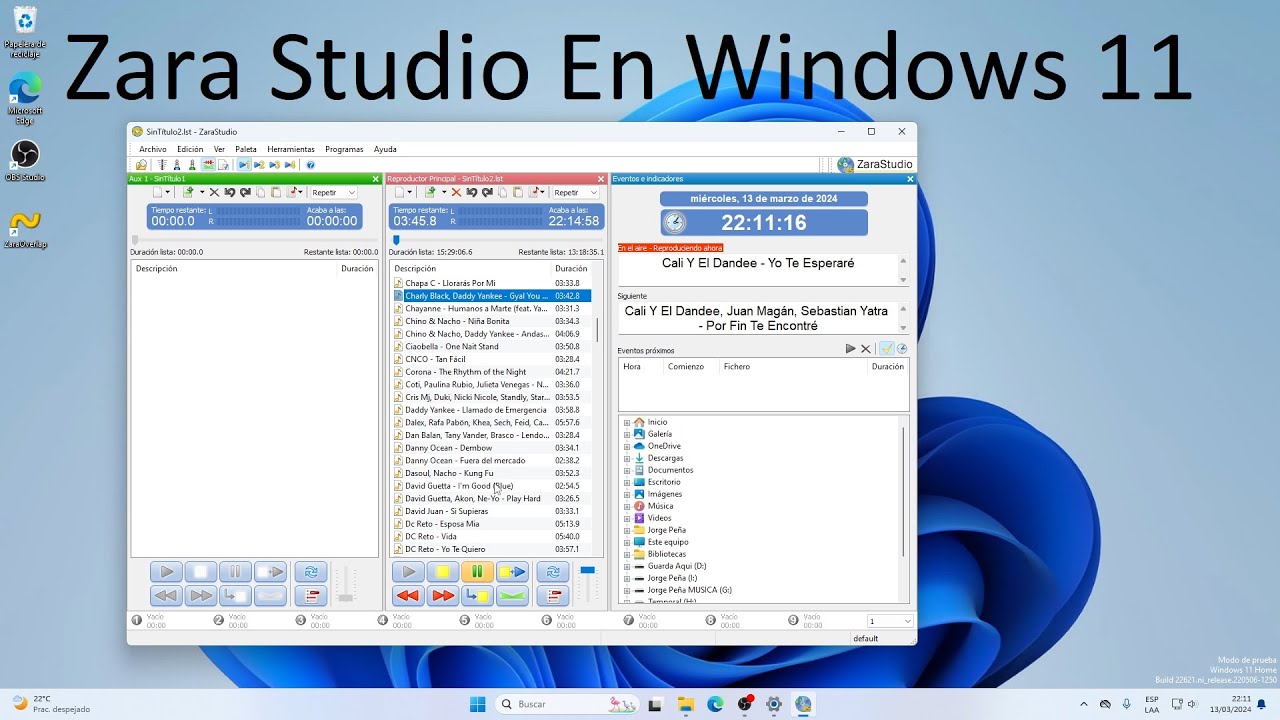Click loop refresh button in main player

pos(553,572)
